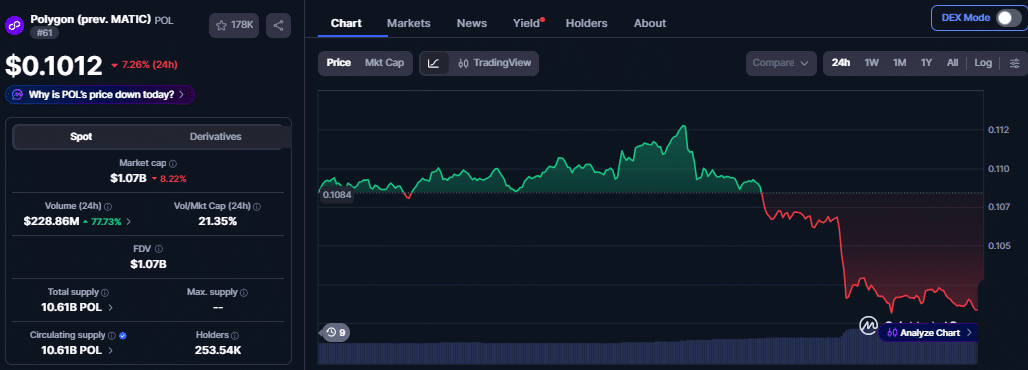Expand Volume (24h) details chevron

[x=128, y=222]
